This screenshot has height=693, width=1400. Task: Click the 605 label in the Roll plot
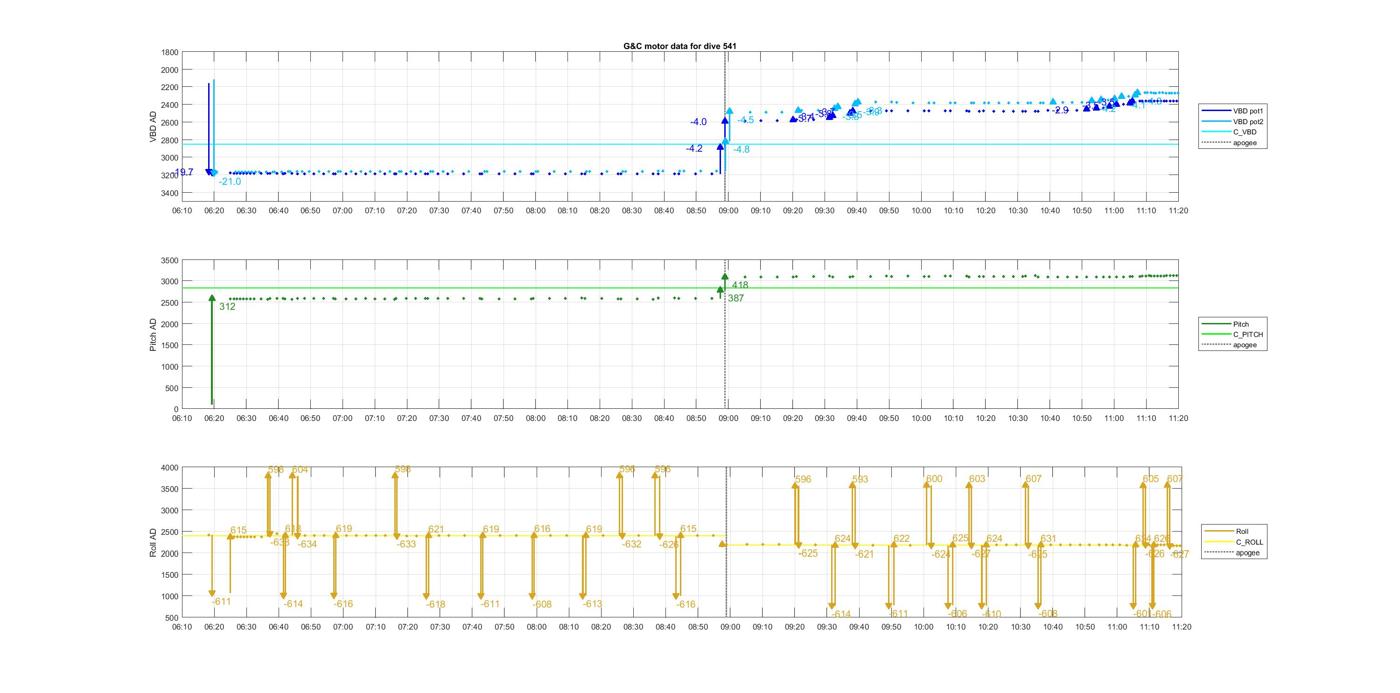point(1150,479)
